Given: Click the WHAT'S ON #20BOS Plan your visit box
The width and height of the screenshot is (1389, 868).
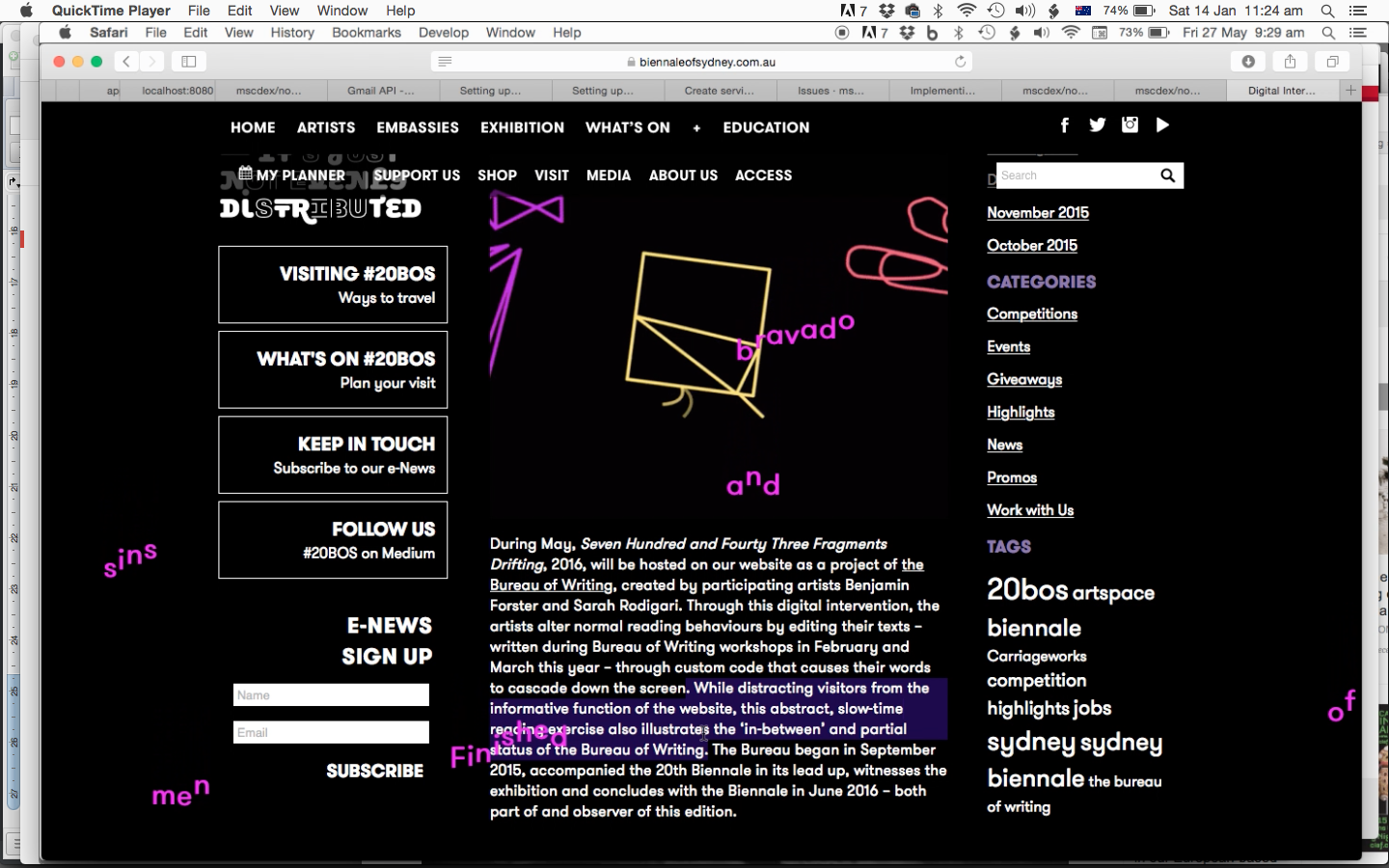Looking at the screenshot, I should click(333, 369).
